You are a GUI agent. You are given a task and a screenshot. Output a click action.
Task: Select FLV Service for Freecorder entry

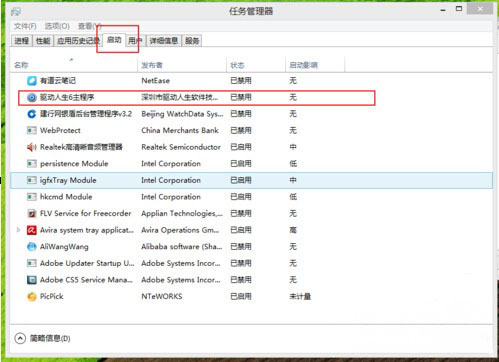(x=86, y=213)
